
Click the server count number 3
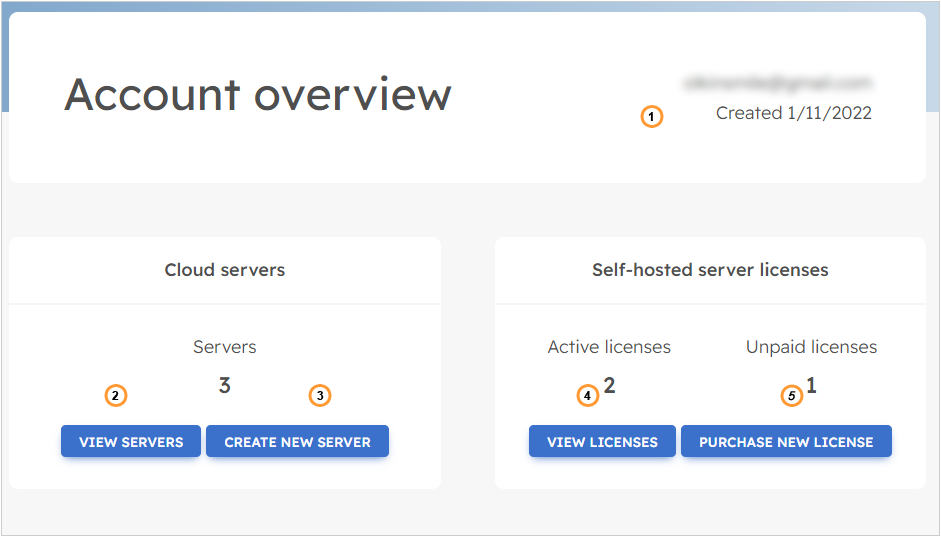[225, 385]
